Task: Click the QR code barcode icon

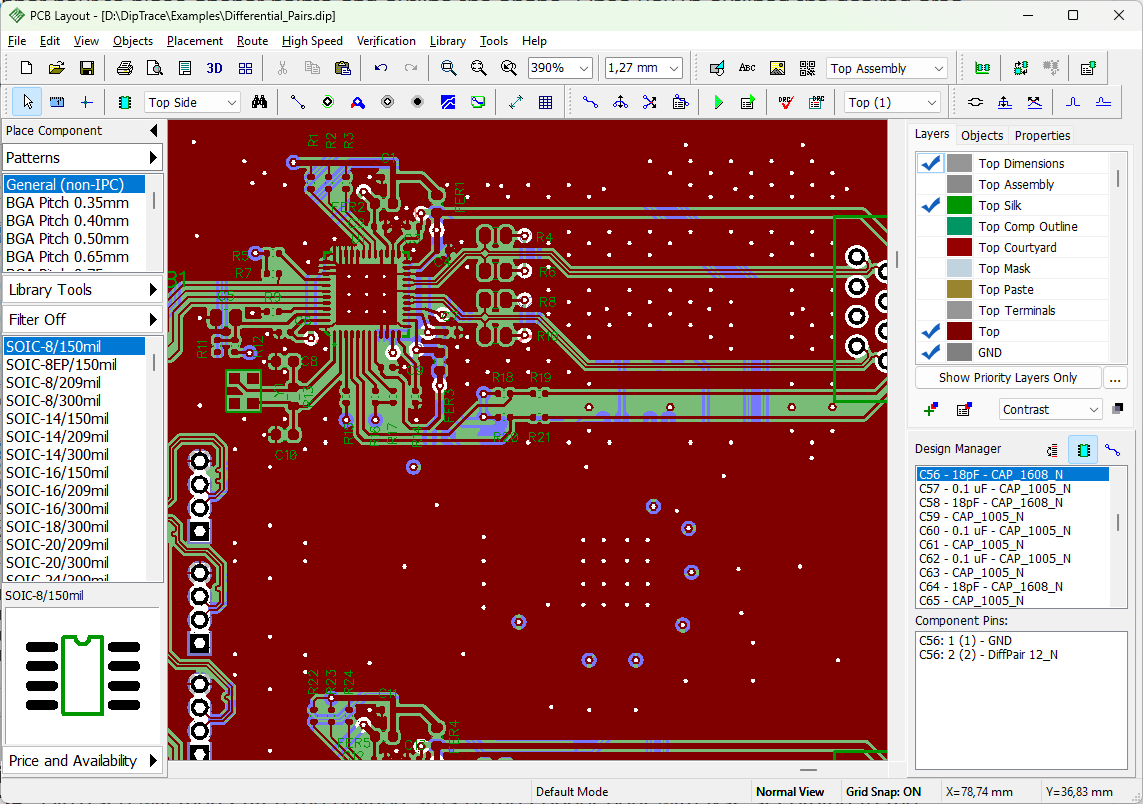Action: [807, 68]
